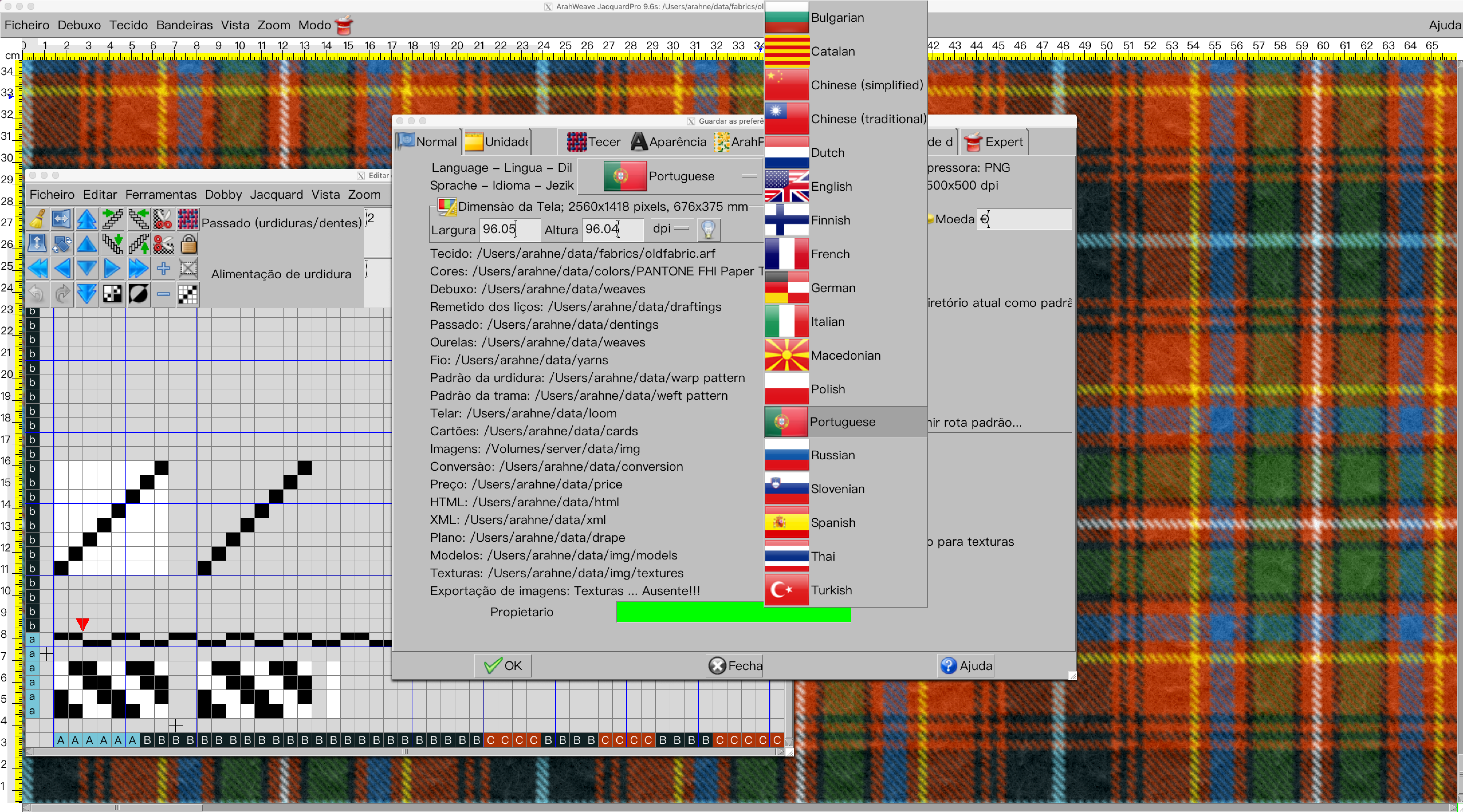Choose Turkish from the language list
Image resolution: width=1463 pixels, height=812 pixels.
click(845, 590)
